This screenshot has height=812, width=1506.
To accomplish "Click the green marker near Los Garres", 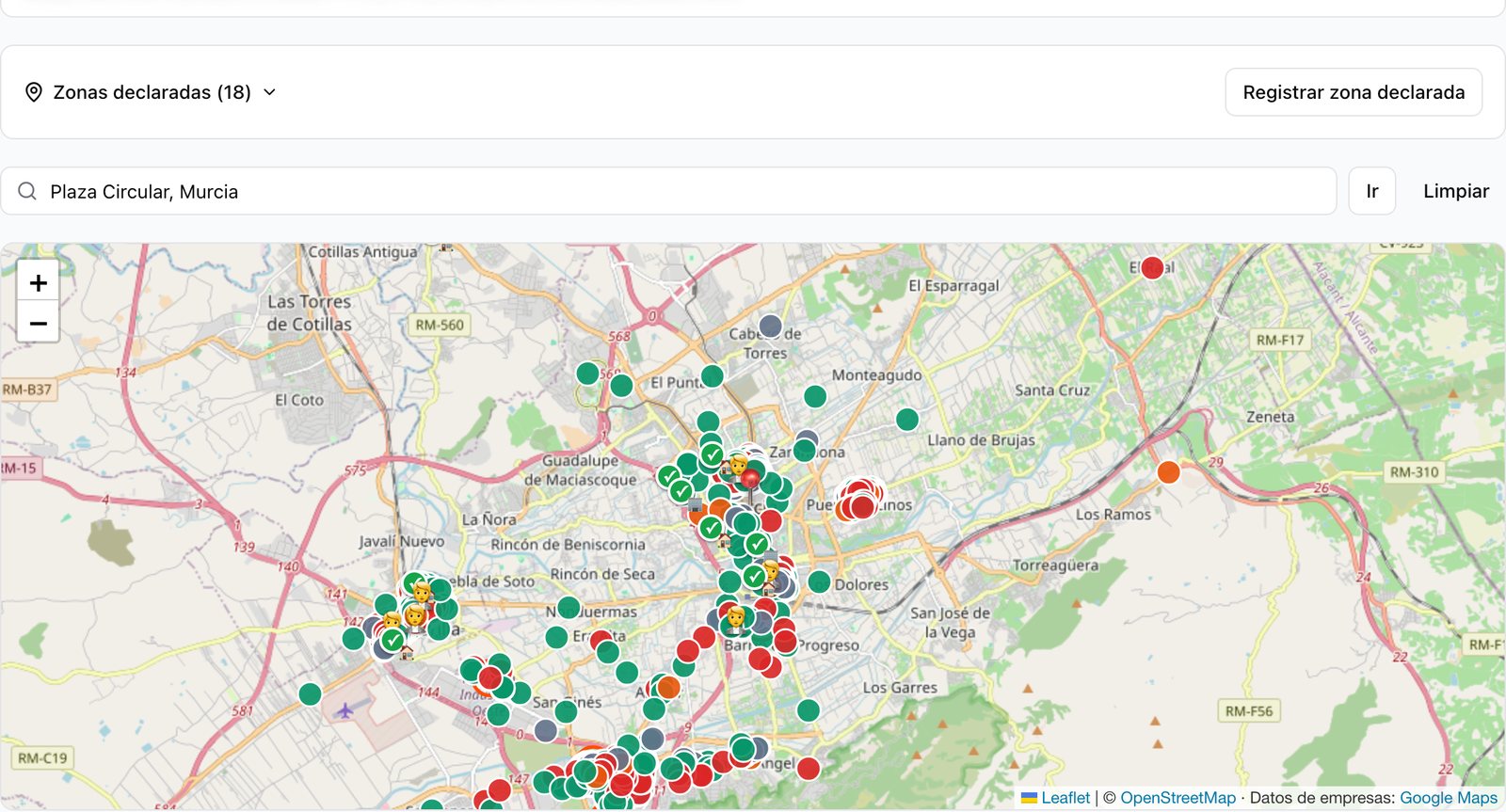I will (x=808, y=709).
